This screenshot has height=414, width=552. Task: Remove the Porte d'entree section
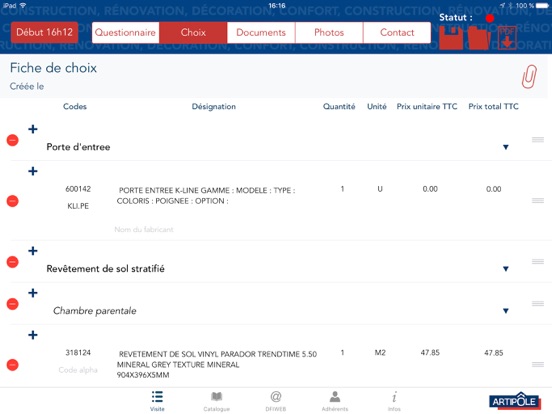point(13,140)
